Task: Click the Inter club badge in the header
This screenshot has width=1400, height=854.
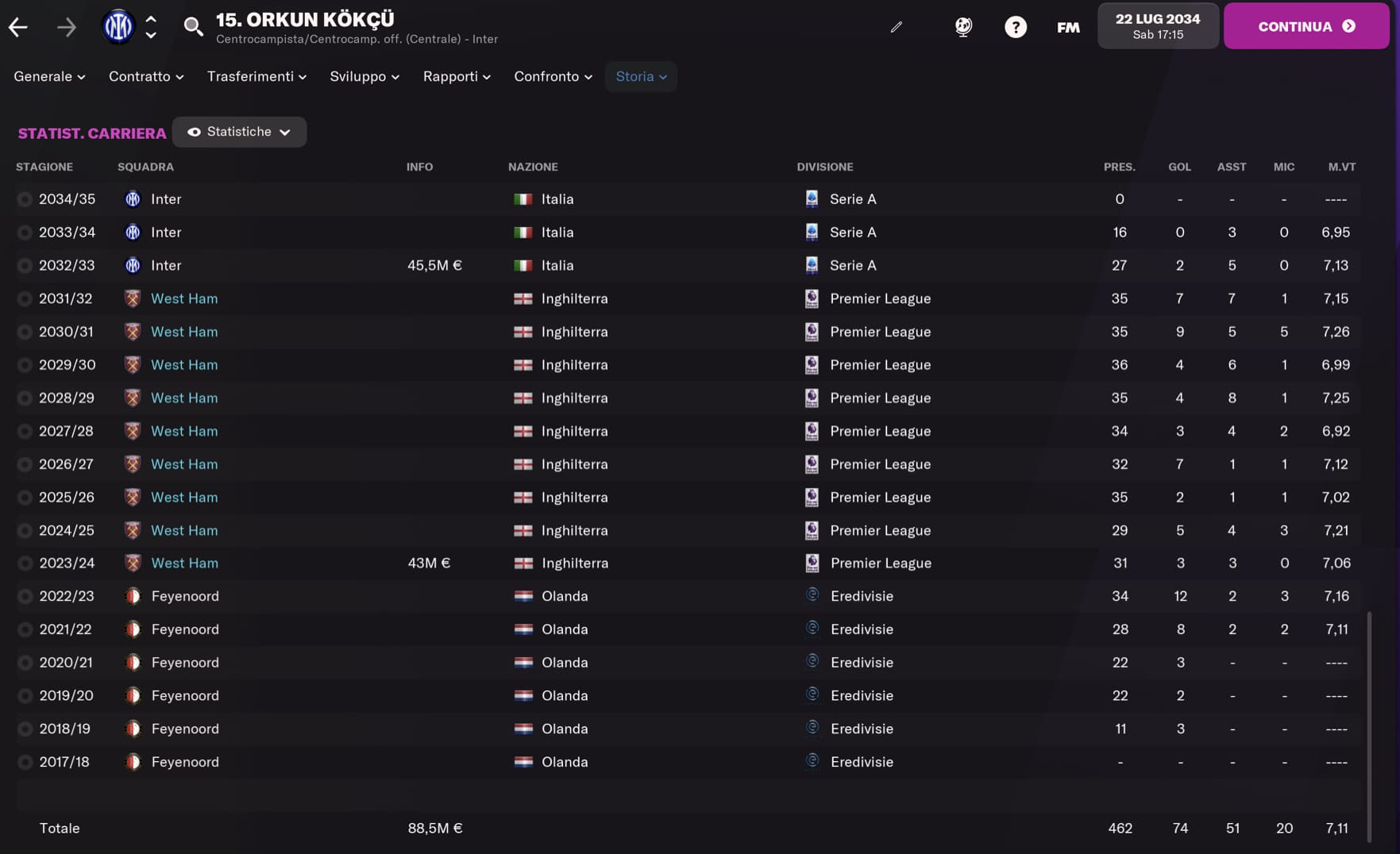Action: [118, 26]
